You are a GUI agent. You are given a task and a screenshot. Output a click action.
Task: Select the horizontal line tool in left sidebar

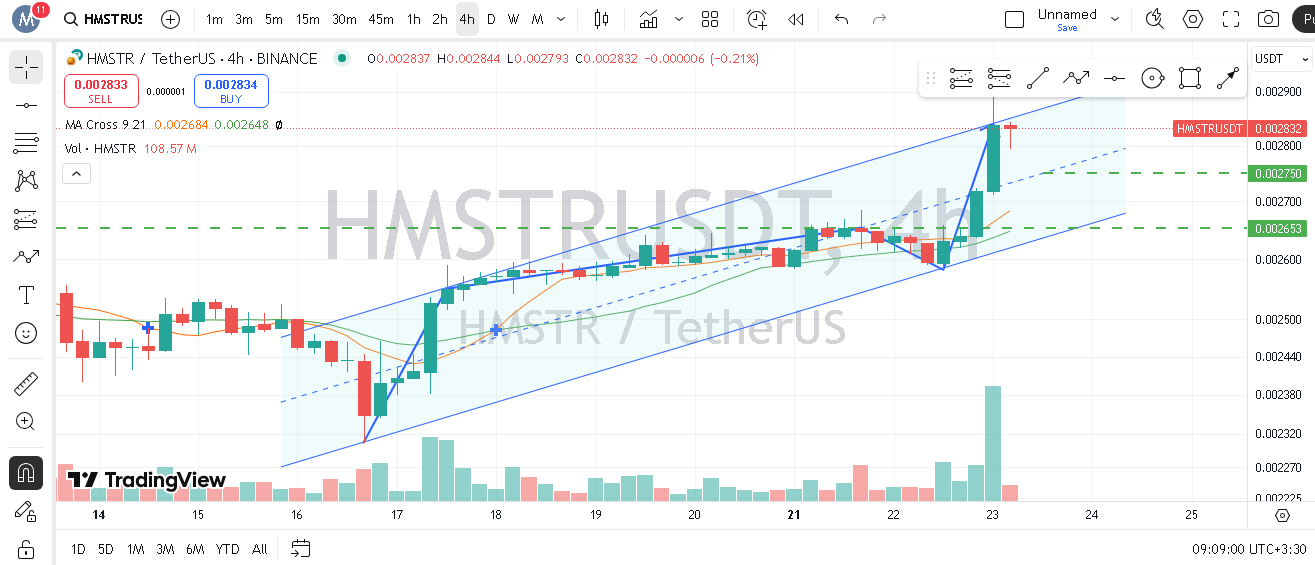click(26, 105)
